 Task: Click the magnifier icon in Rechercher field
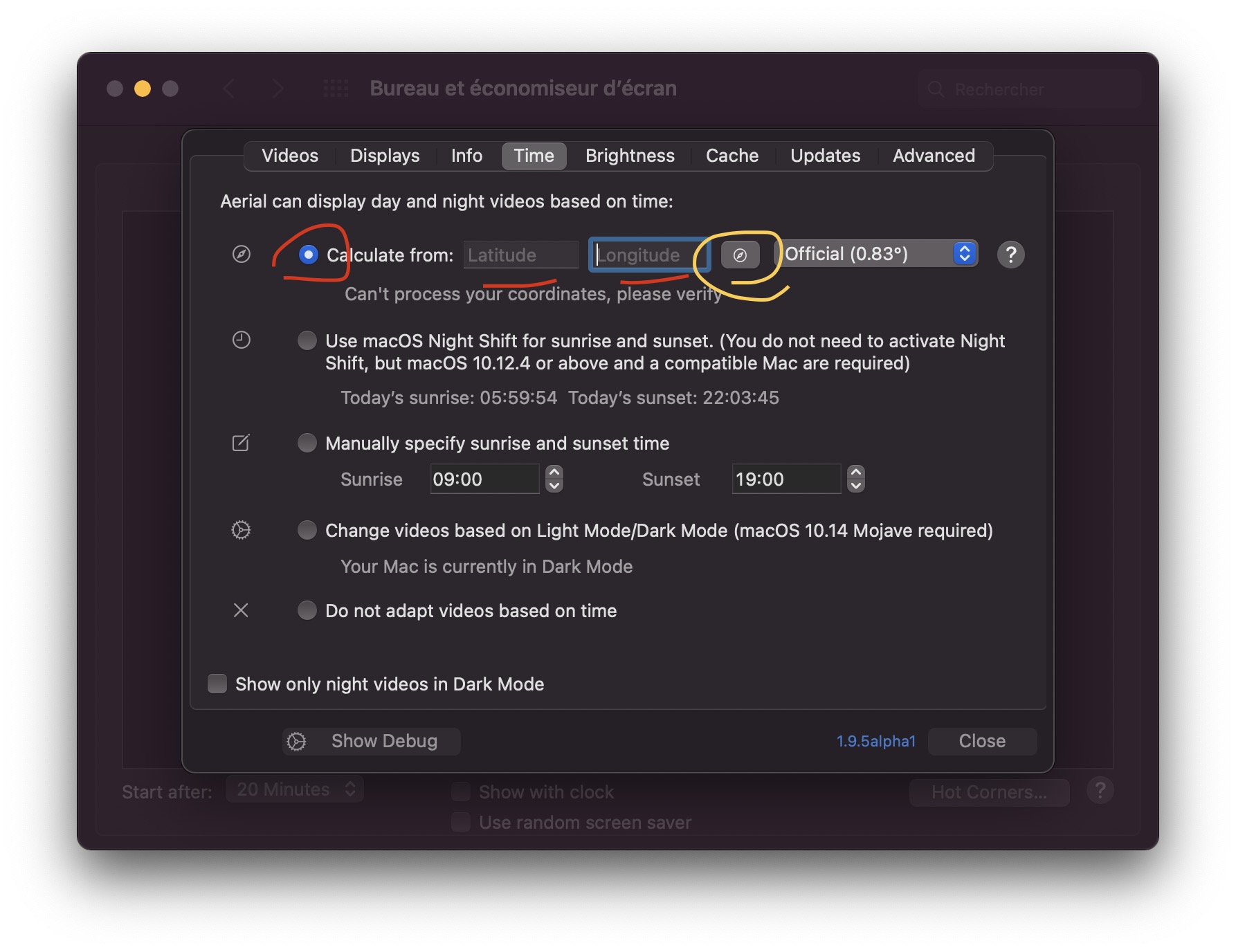(x=936, y=89)
